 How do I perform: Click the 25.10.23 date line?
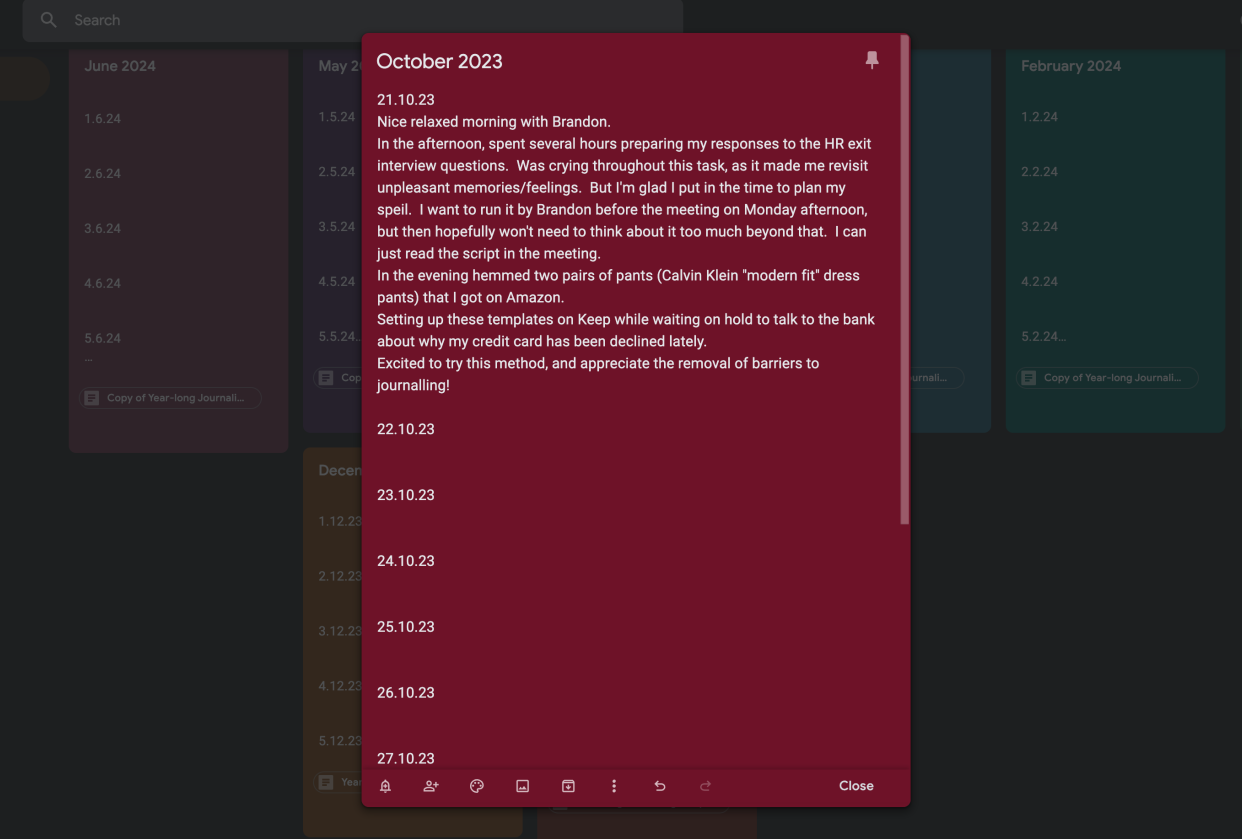(x=406, y=627)
